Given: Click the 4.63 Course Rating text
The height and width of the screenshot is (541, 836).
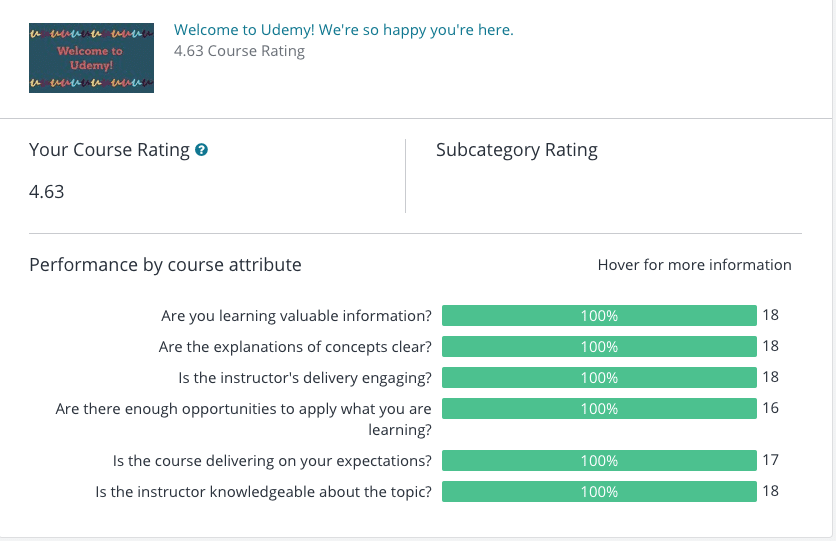Looking at the screenshot, I should pyautogui.click(x=239, y=51).
